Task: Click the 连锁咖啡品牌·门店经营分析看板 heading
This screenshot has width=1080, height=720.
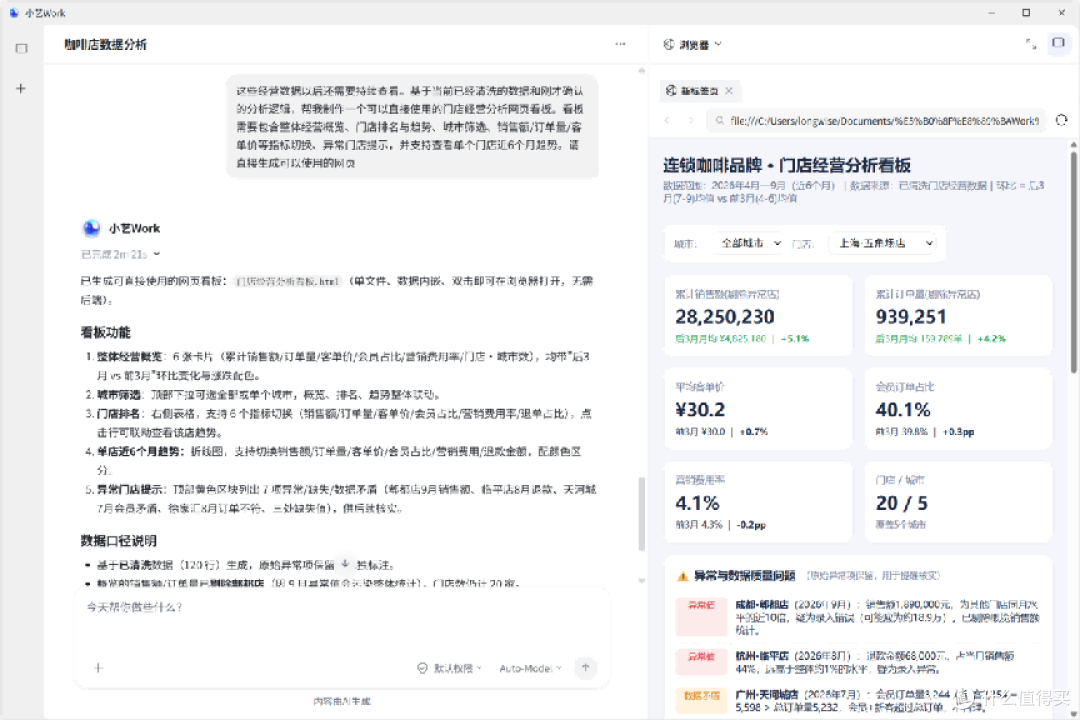Action: pos(787,165)
